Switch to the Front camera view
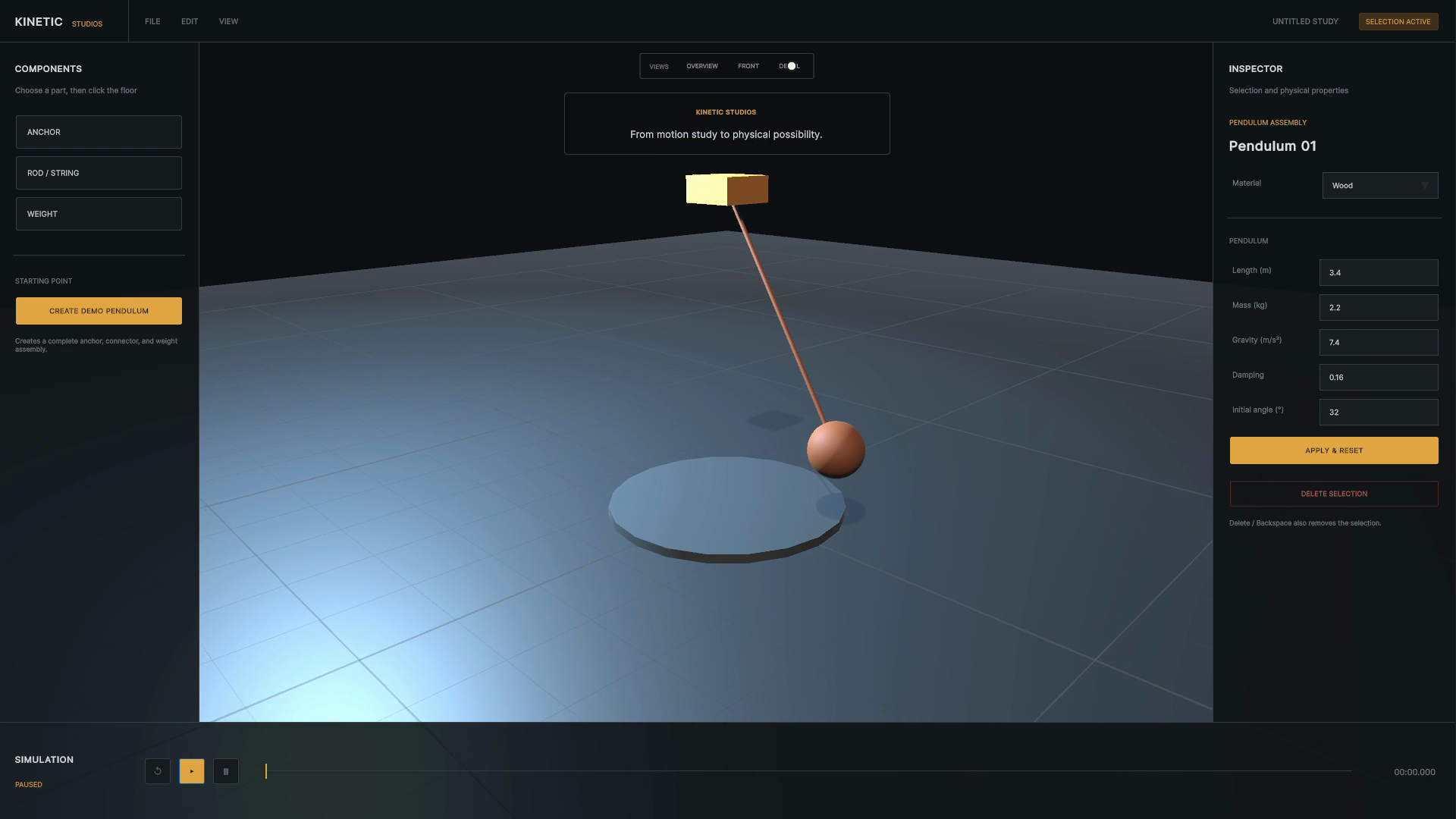Image resolution: width=1456 pixels, height=819 pixels. (x=748, y=66)
